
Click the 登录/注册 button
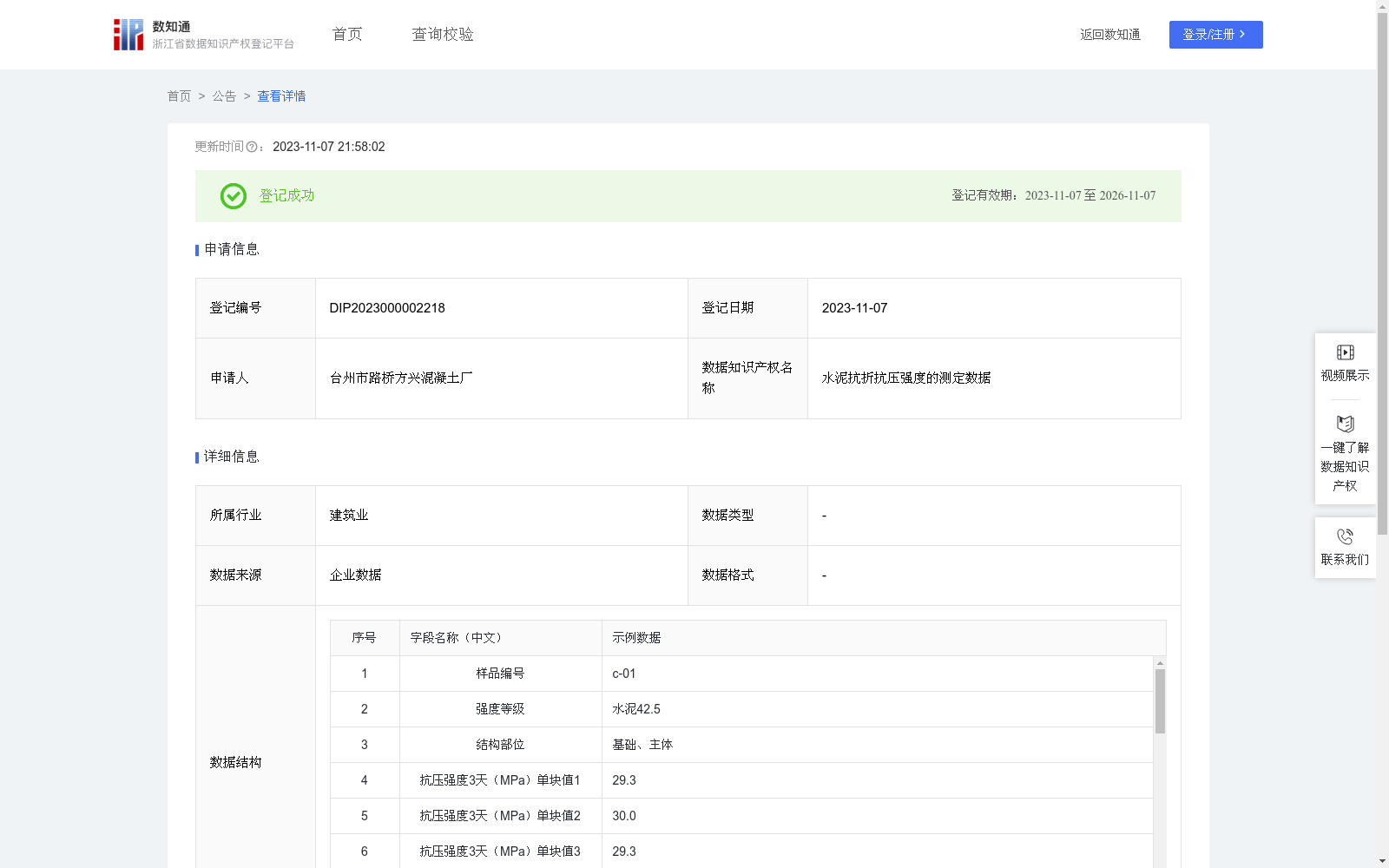[1215, 35]
